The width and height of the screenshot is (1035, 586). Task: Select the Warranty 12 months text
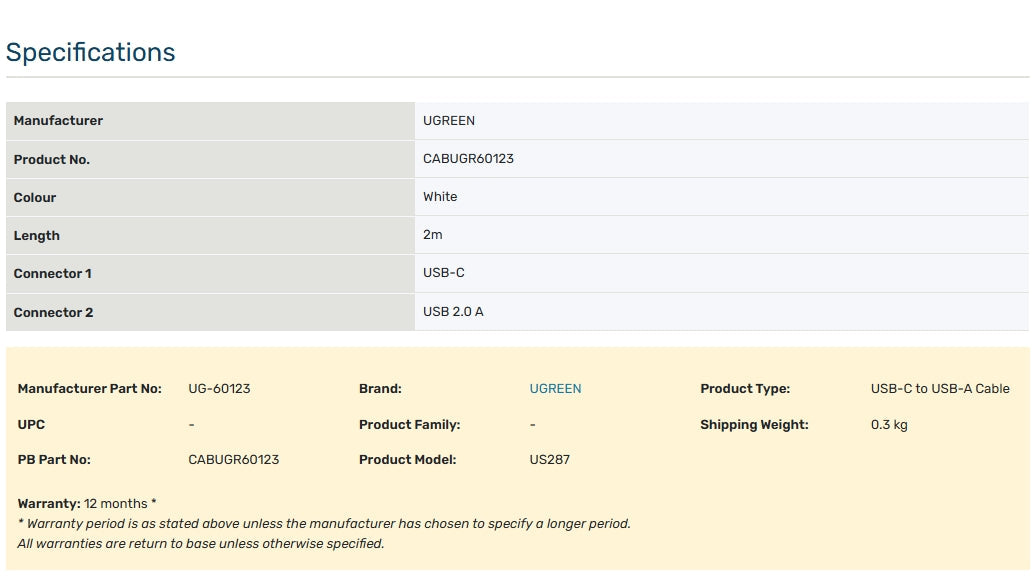[87, 504]
